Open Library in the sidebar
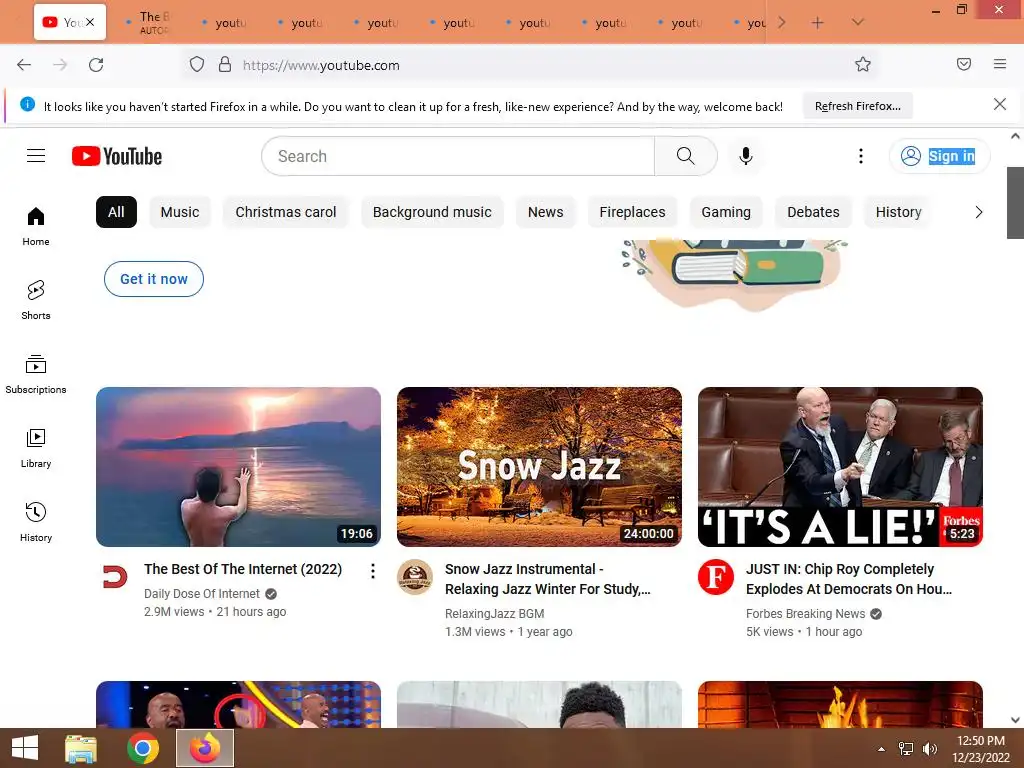Viewport: 1024px width, 768px height. click(x=36, y=448)
